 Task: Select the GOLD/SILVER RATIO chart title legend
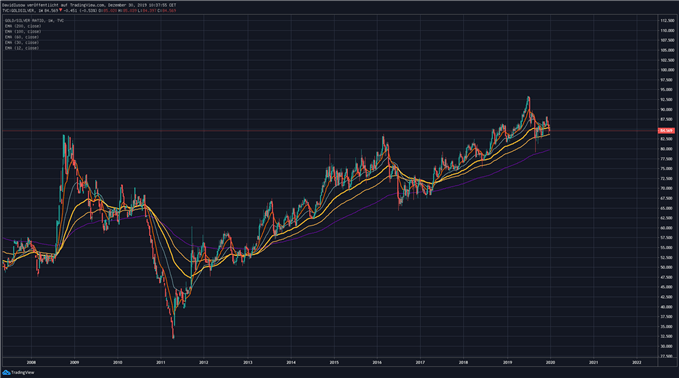[x=34, y=20]
